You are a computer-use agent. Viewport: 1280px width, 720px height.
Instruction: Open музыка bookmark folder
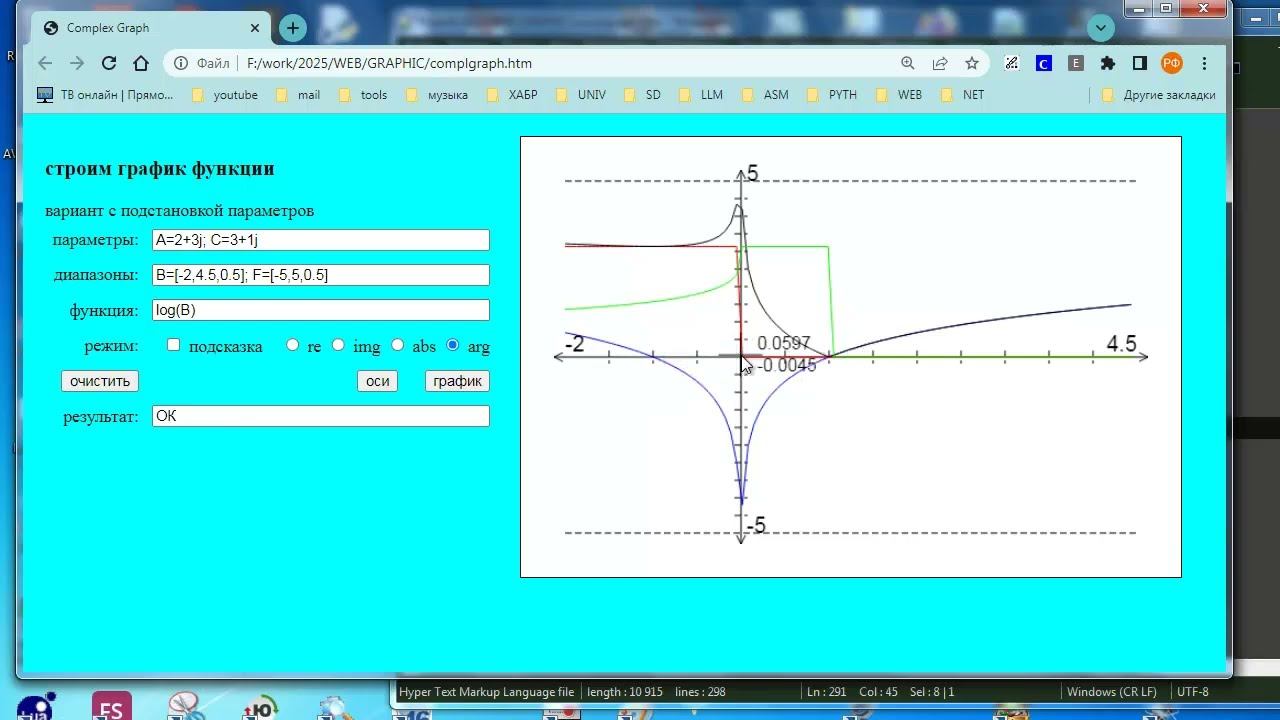point(437,95)
